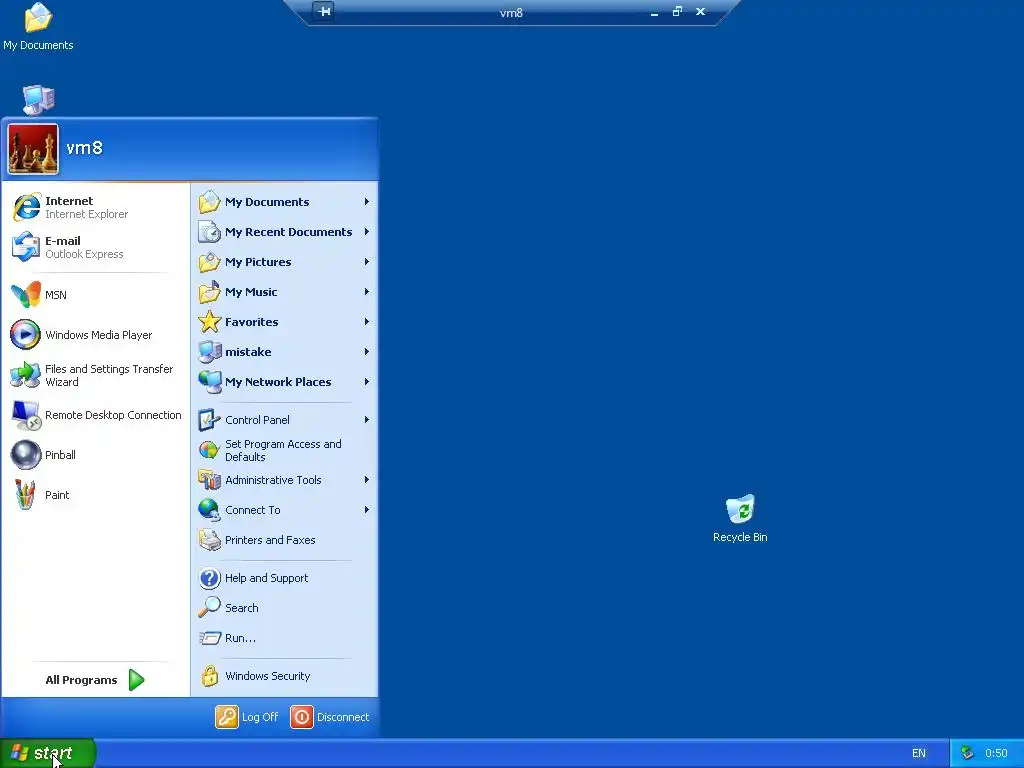The image size is (1024, 768).
Task: Click the Control Panel icon
Action: 210,420
